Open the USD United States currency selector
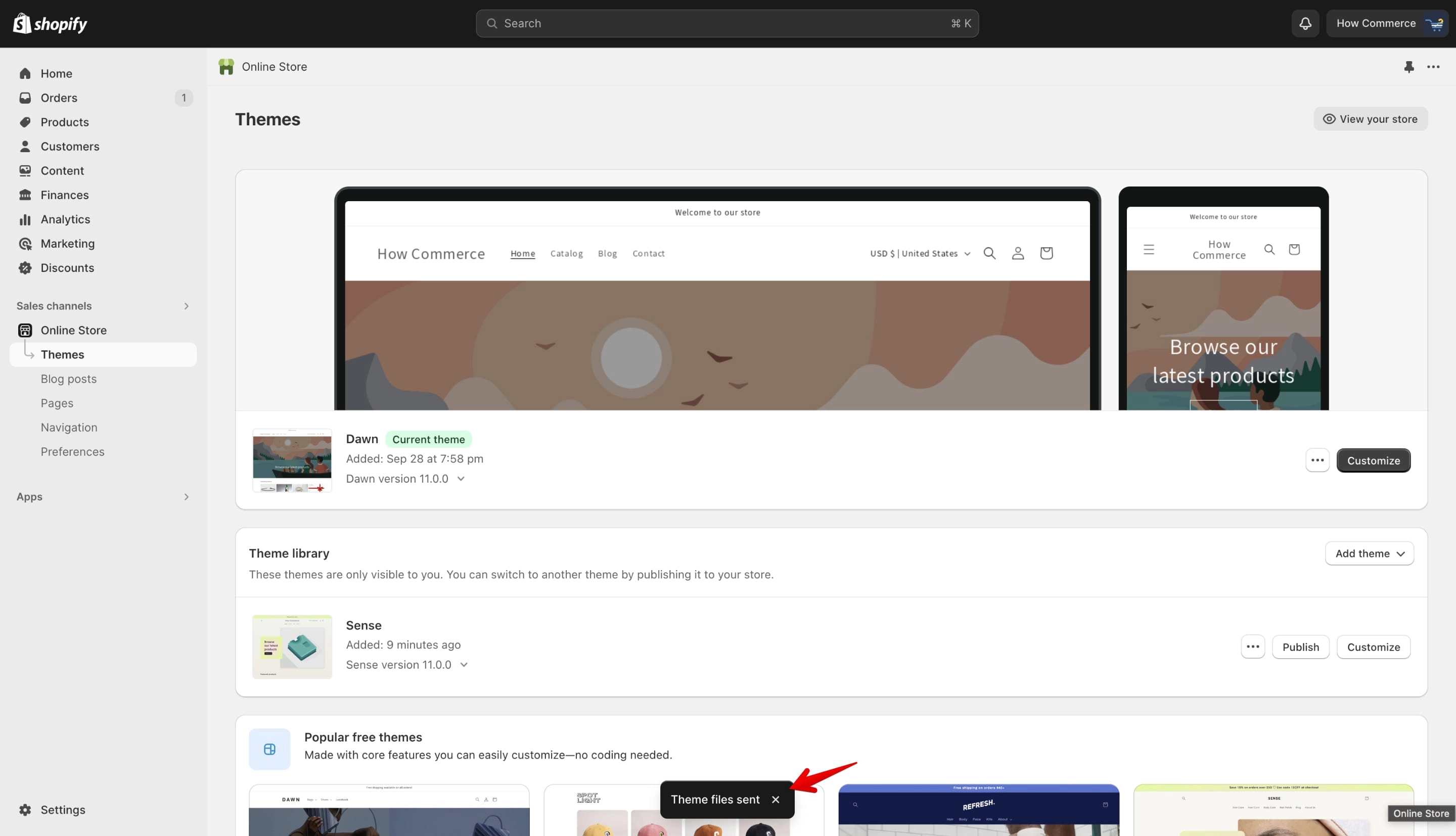The image size is (1456, 836). [920, 253]
